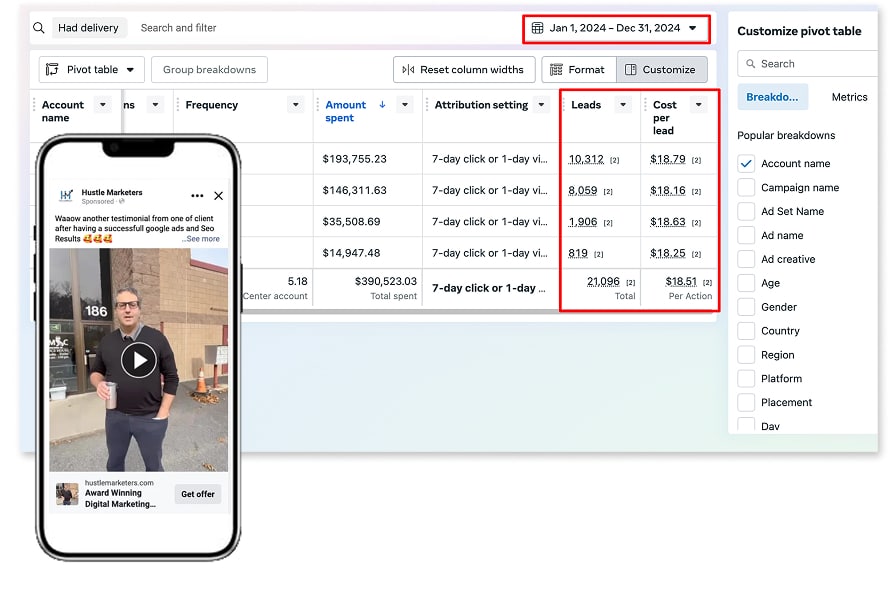Click the Hustle Marketers page name
The height and width of the screenshot is (591, 890).
(112, 192)
